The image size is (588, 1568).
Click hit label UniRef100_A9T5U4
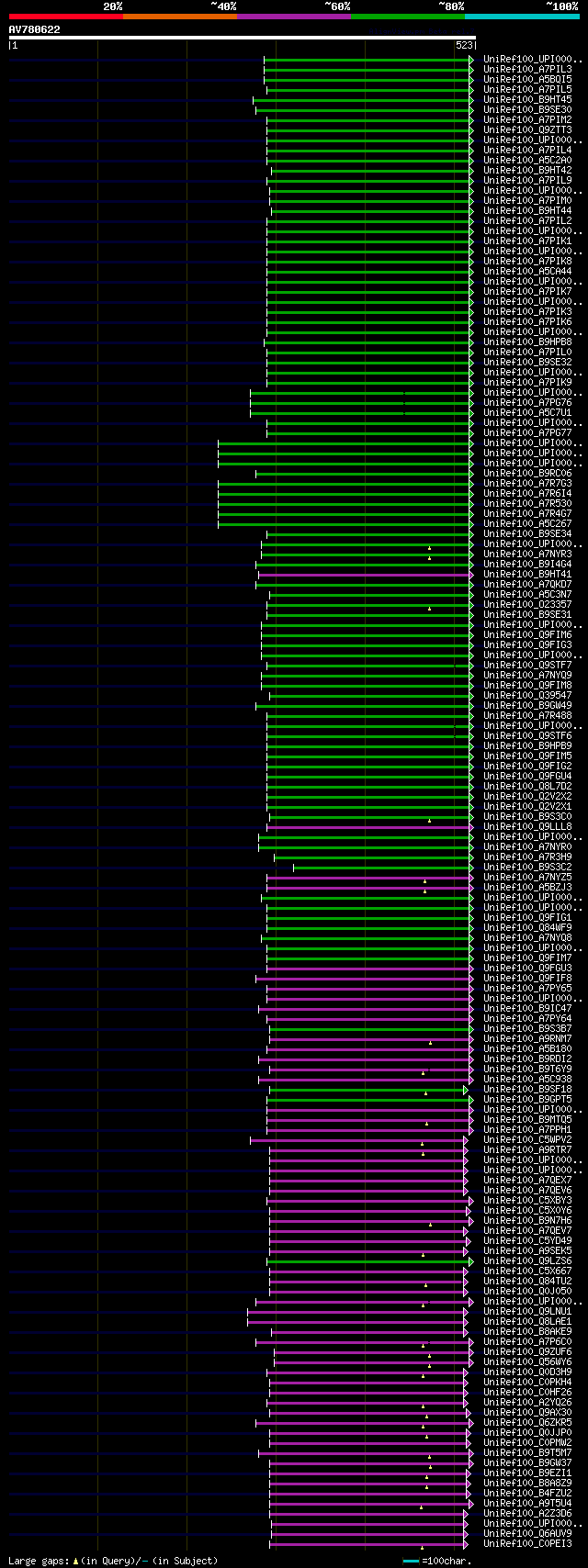coord(527,1503)
